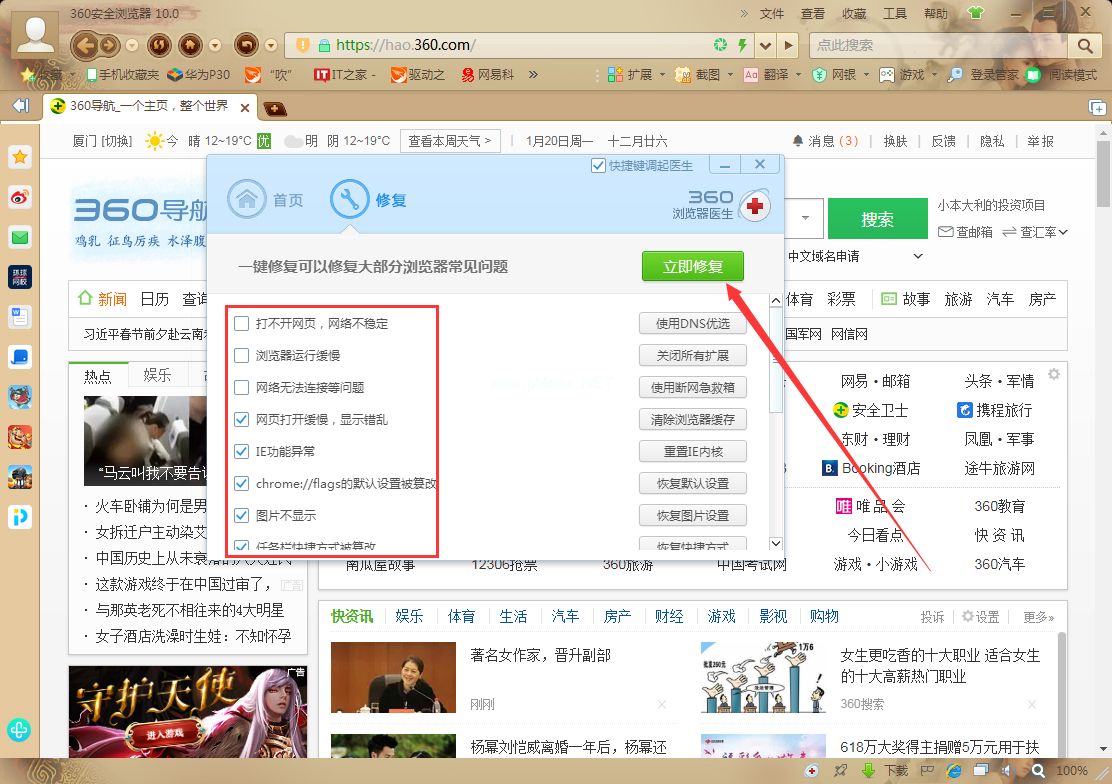Click the browser doctor cross icon in status bar
This screenshot has width=1112, height=784.
[811, 770]
